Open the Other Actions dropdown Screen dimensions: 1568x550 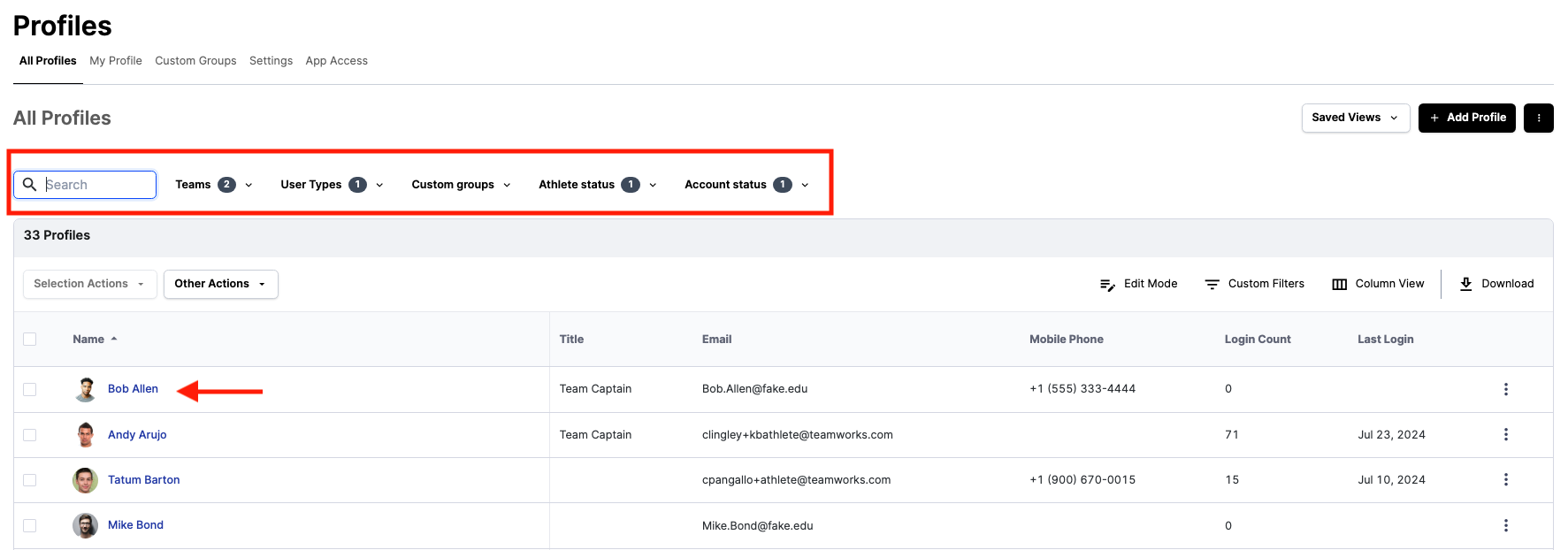(220, 284)
